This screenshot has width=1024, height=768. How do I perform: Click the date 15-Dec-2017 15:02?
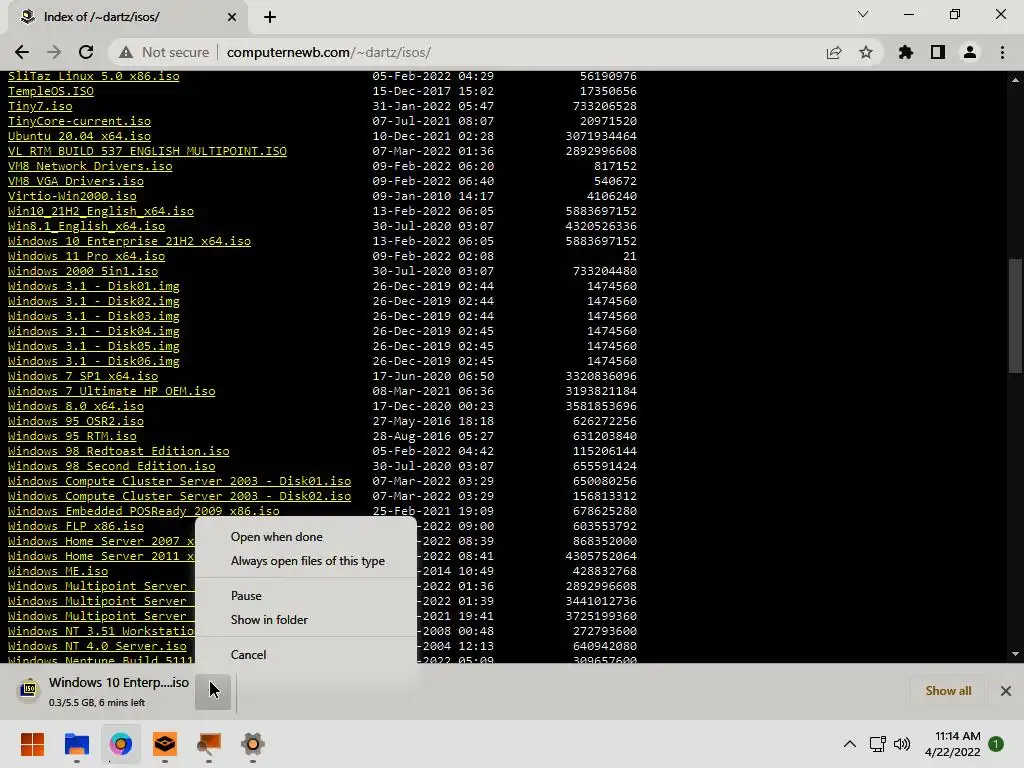tap(433, 91)
